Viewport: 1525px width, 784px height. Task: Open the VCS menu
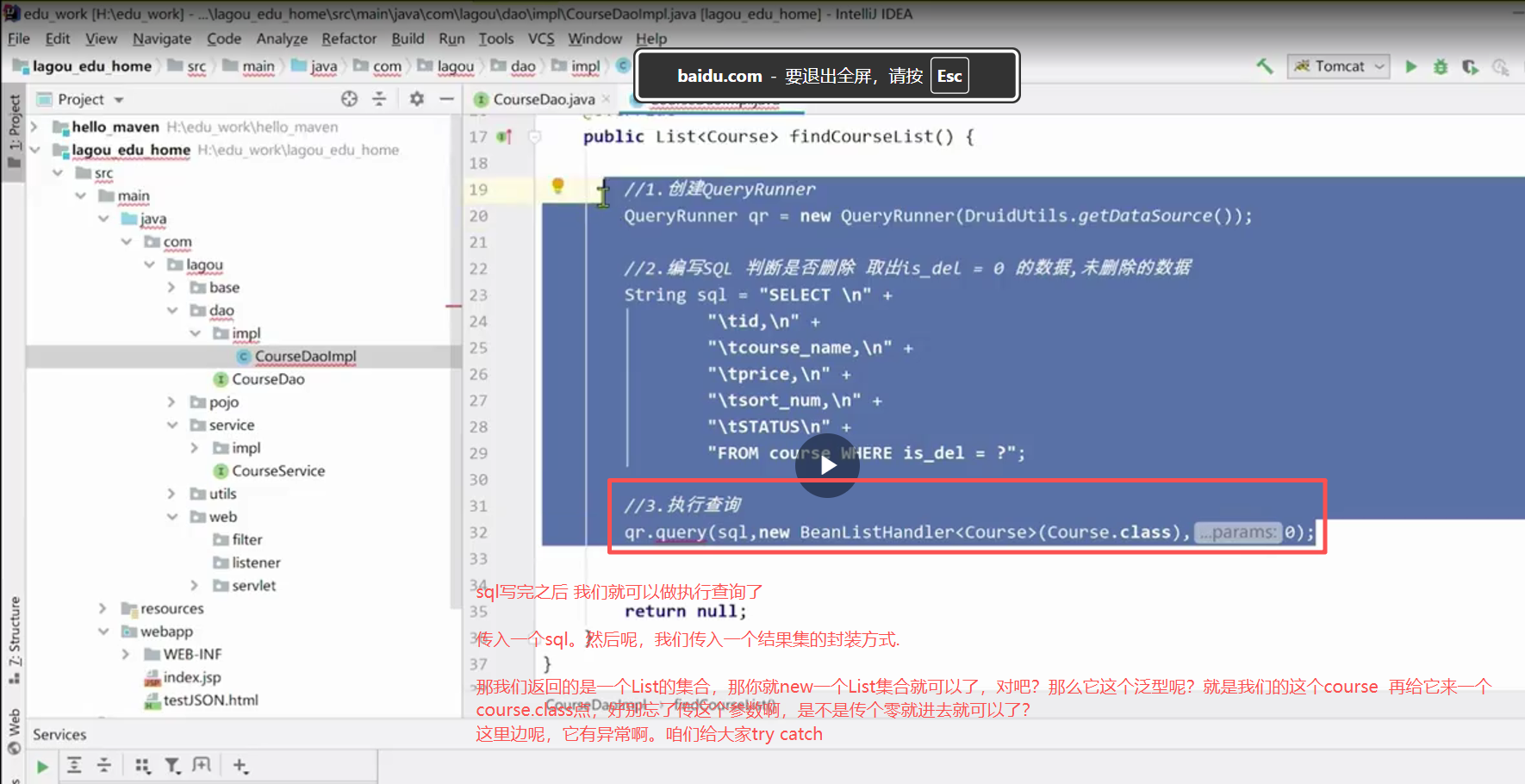(x=541, y=39)
